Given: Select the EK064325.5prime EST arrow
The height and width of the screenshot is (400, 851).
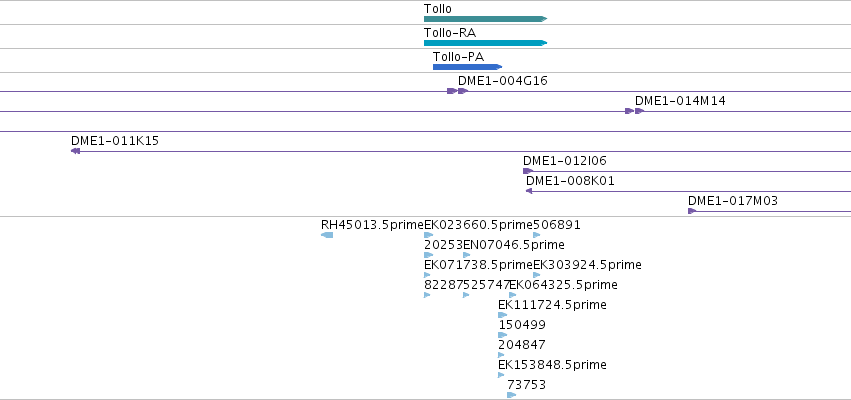Looking at the screenshot, I should point(512,295).
